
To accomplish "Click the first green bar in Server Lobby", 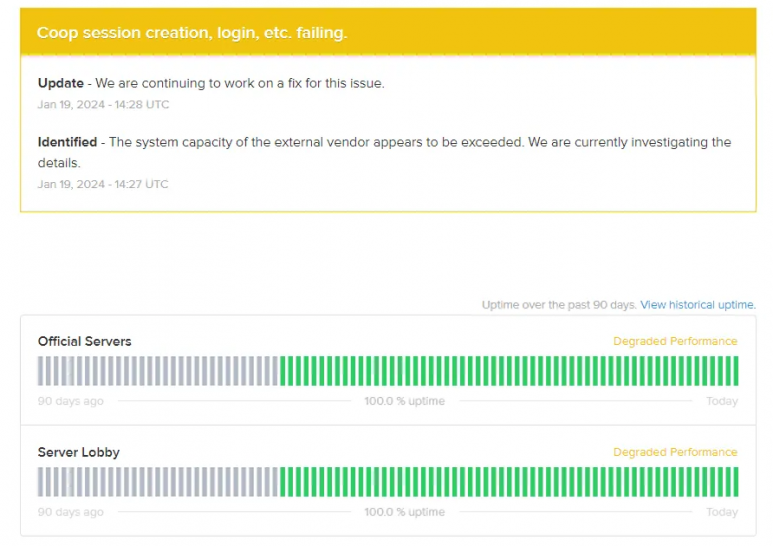I will (283, 482).
